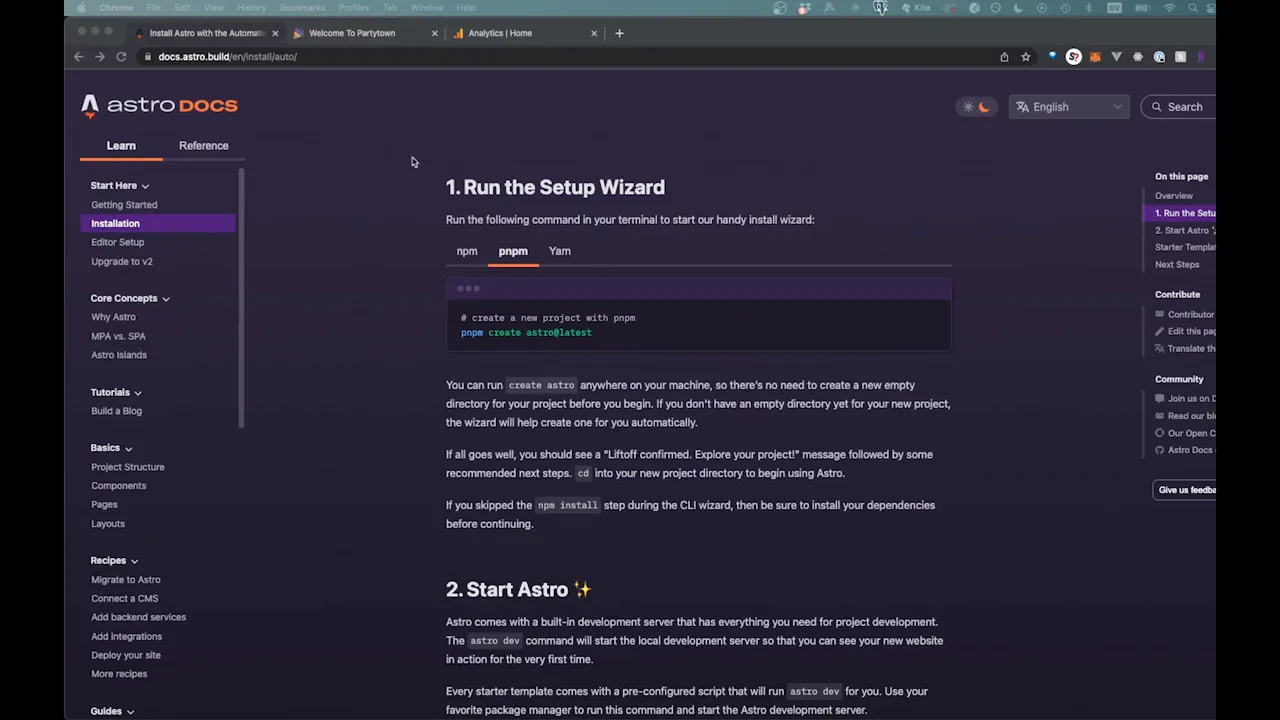Jump to Overview in page outline
1280x720 pixels.
tap(1173, 196)
